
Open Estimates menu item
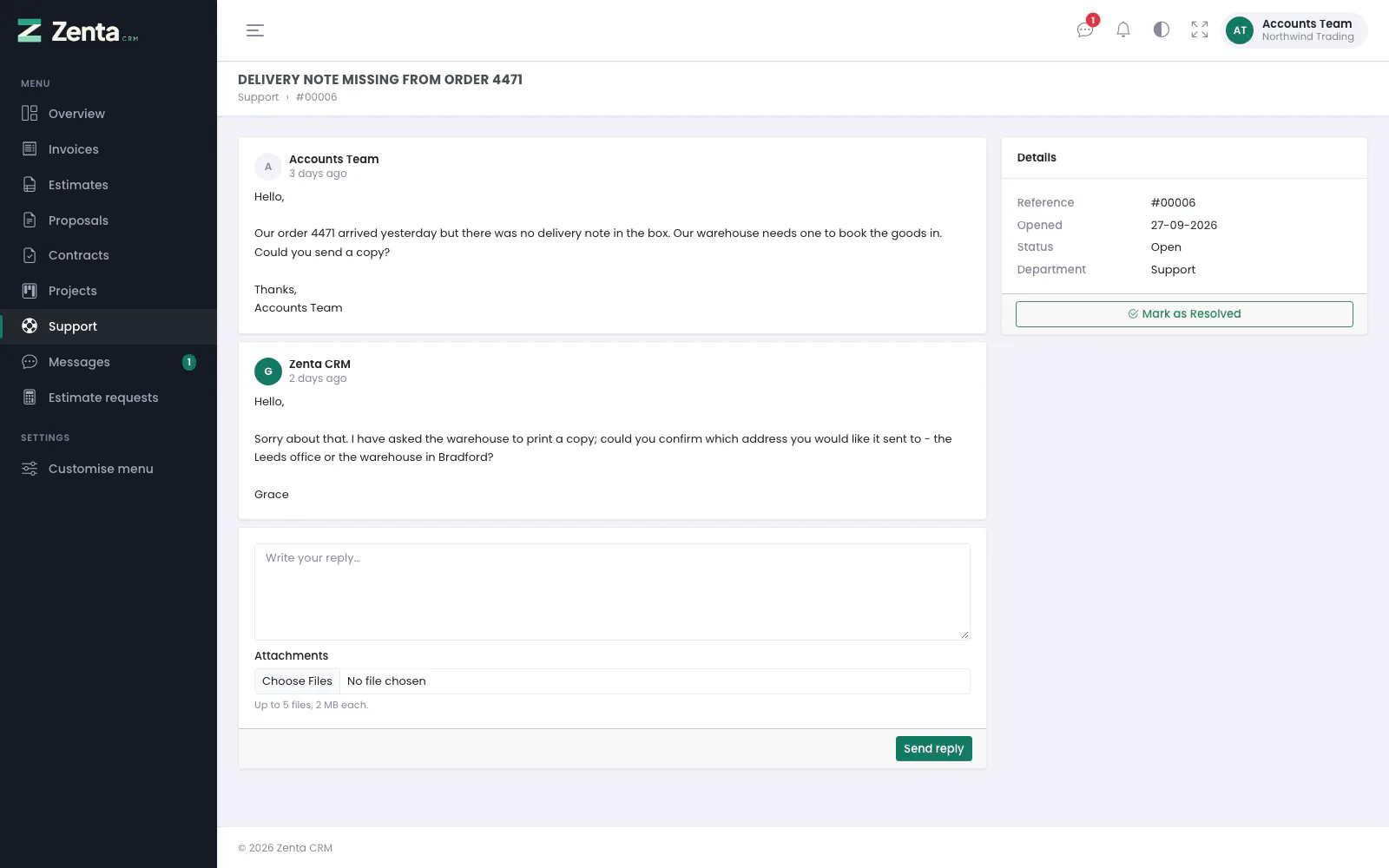[x=109, y=185]
